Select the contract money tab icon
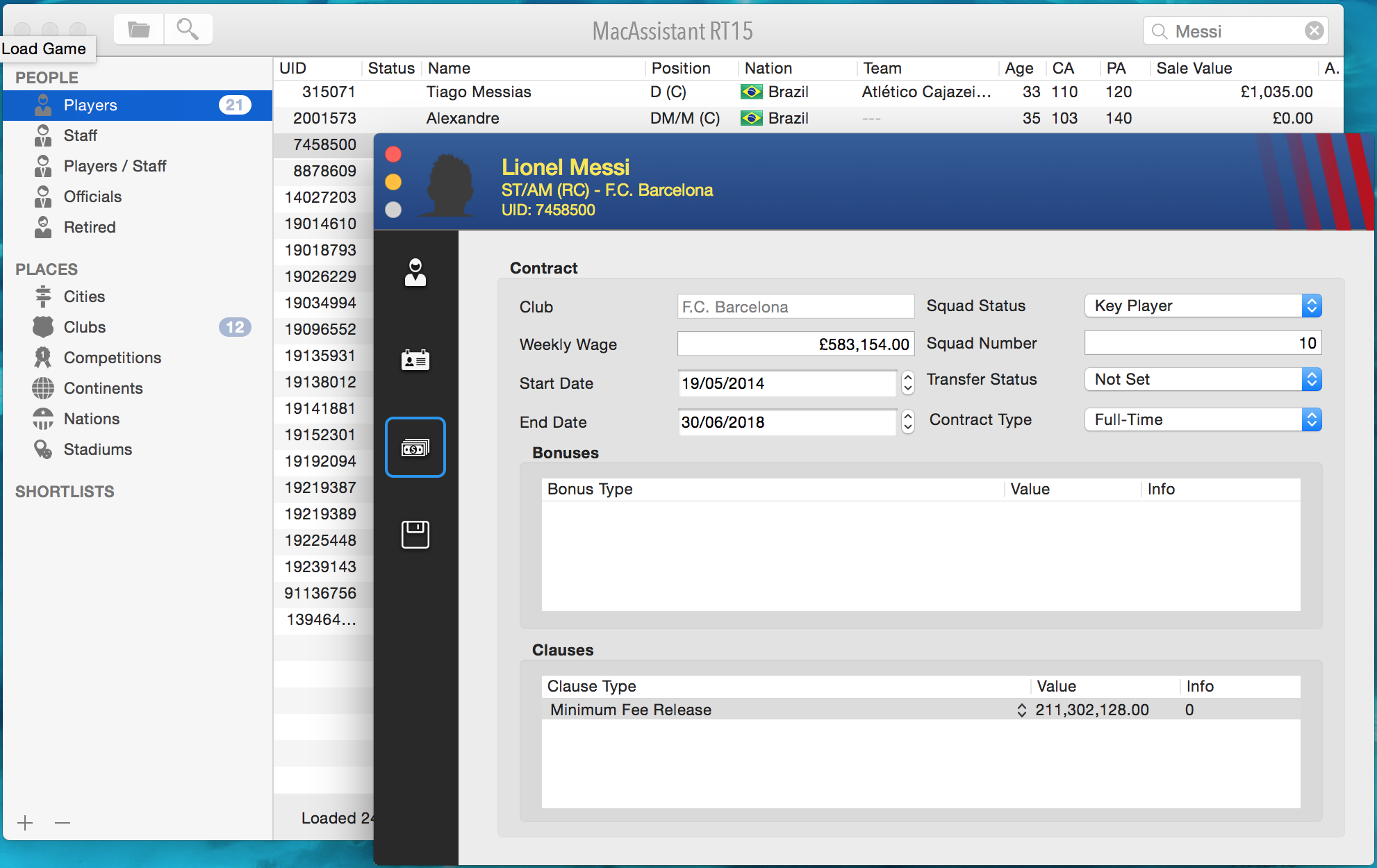The image size is (1377, 868). (x=415, y=447)
